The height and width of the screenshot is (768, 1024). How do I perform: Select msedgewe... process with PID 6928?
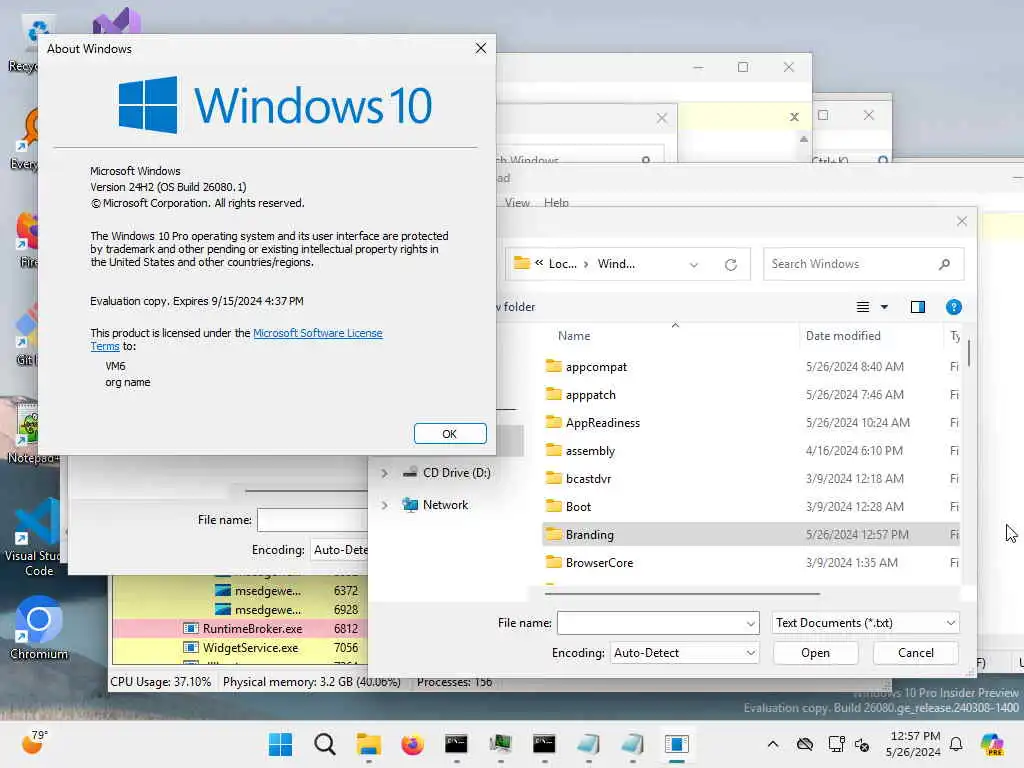tap(240, 609)
